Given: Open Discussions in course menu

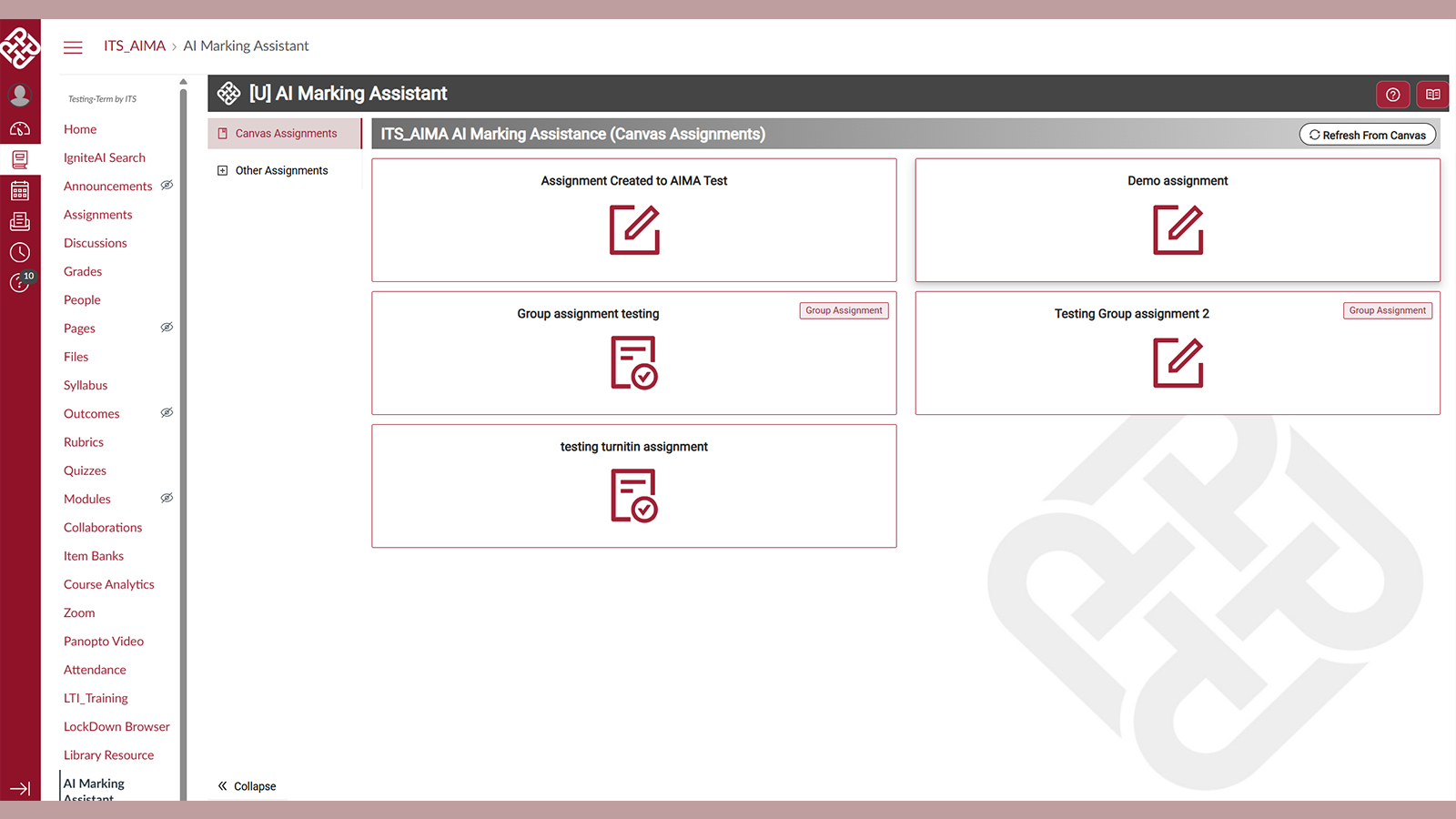Looking at the screenshot, I should (x=96, y=243).
